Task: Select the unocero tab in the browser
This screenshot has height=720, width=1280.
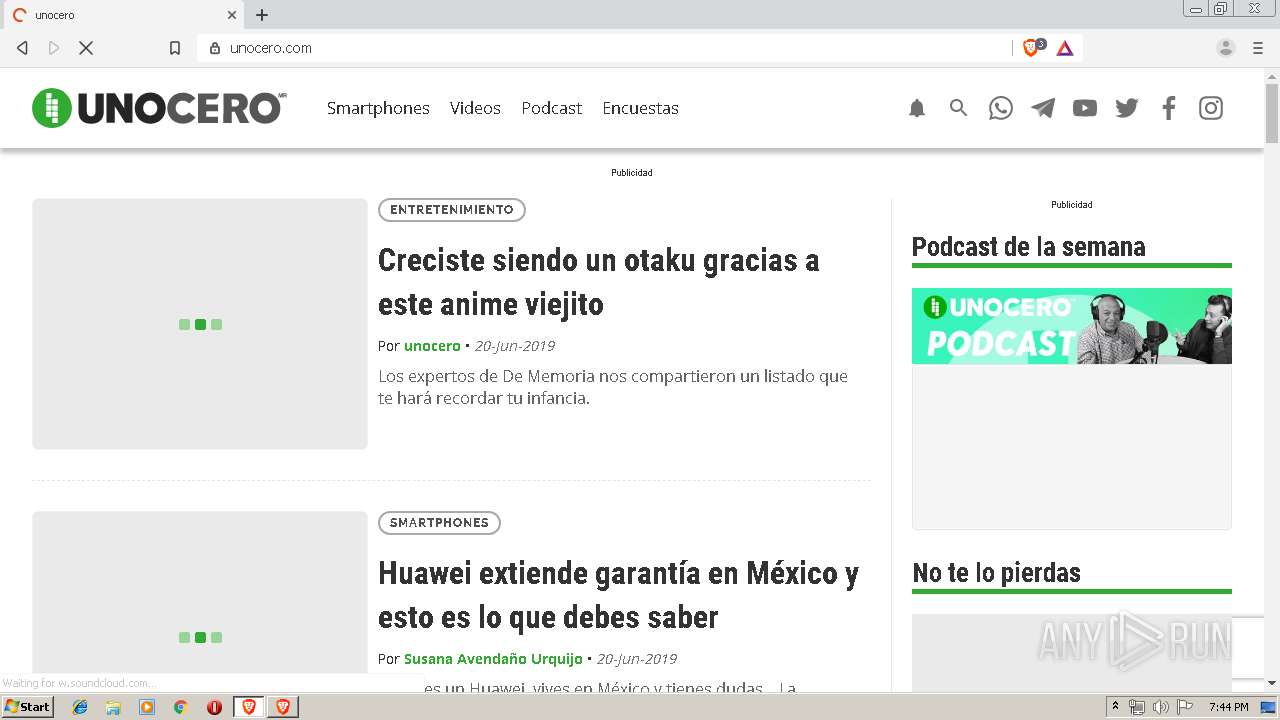Action: (122, 15)
